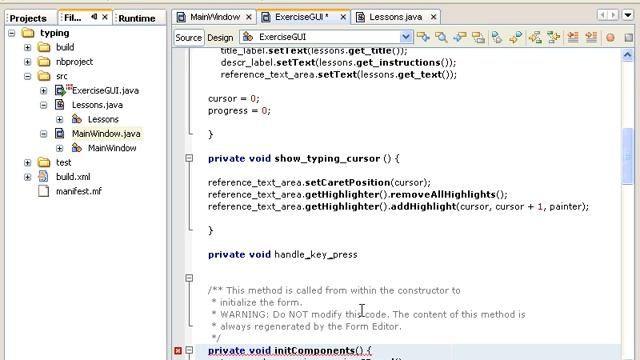Click the MainWindow.java file icon in the tree
The width and height of the screenshot is (640, 360).
(x=60, y=133)
